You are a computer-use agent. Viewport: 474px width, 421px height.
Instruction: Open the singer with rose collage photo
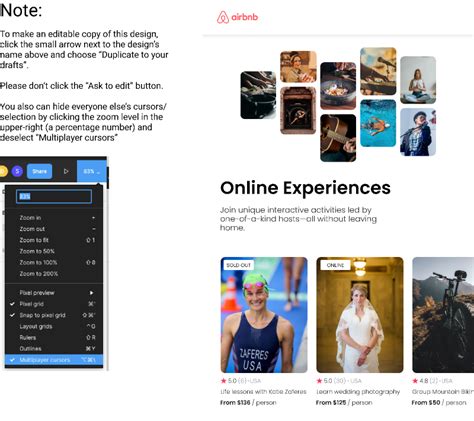point(418,132)
